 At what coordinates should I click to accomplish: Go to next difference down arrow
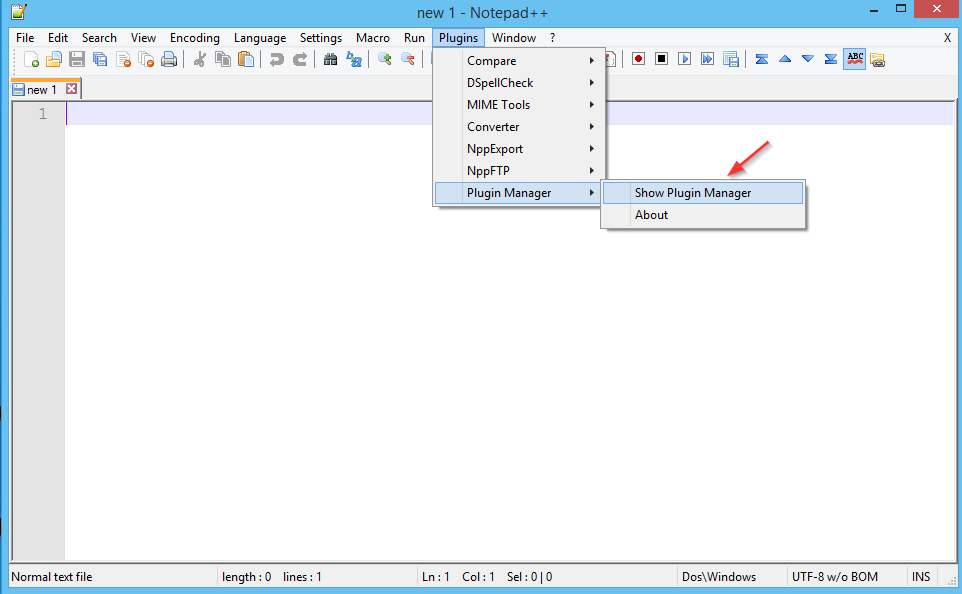(807, 60)
